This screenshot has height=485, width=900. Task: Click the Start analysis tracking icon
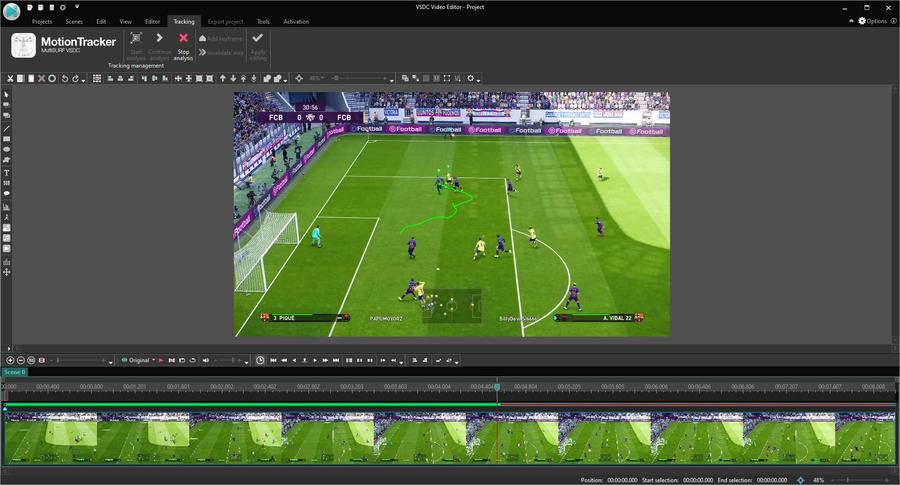click(136, 38)
